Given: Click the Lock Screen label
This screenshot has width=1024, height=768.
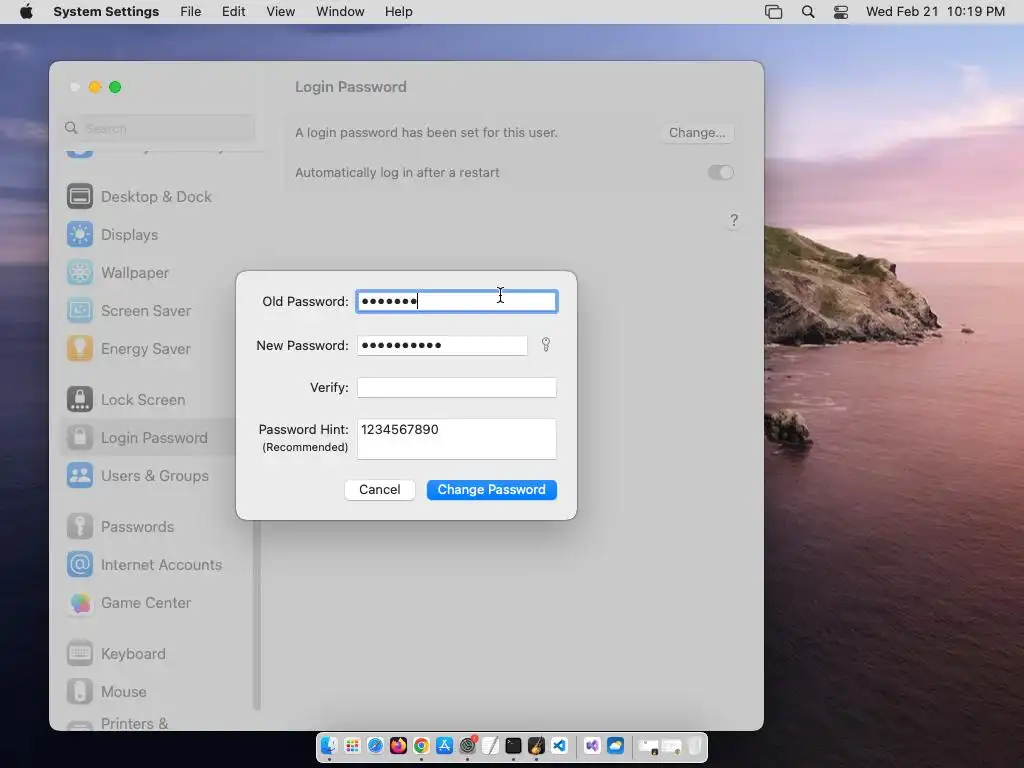Looking at the screenshot, I should tap(143, 400).
